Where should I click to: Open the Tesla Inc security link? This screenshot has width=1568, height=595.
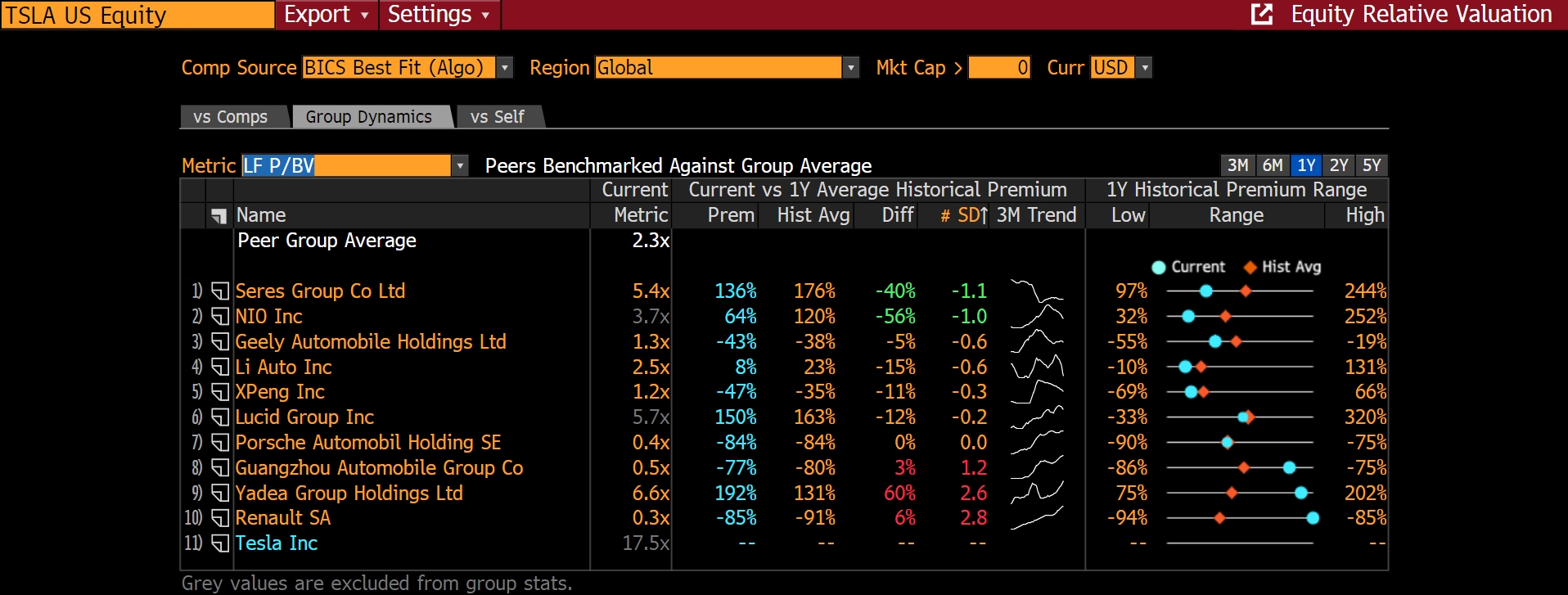[276, 543]
